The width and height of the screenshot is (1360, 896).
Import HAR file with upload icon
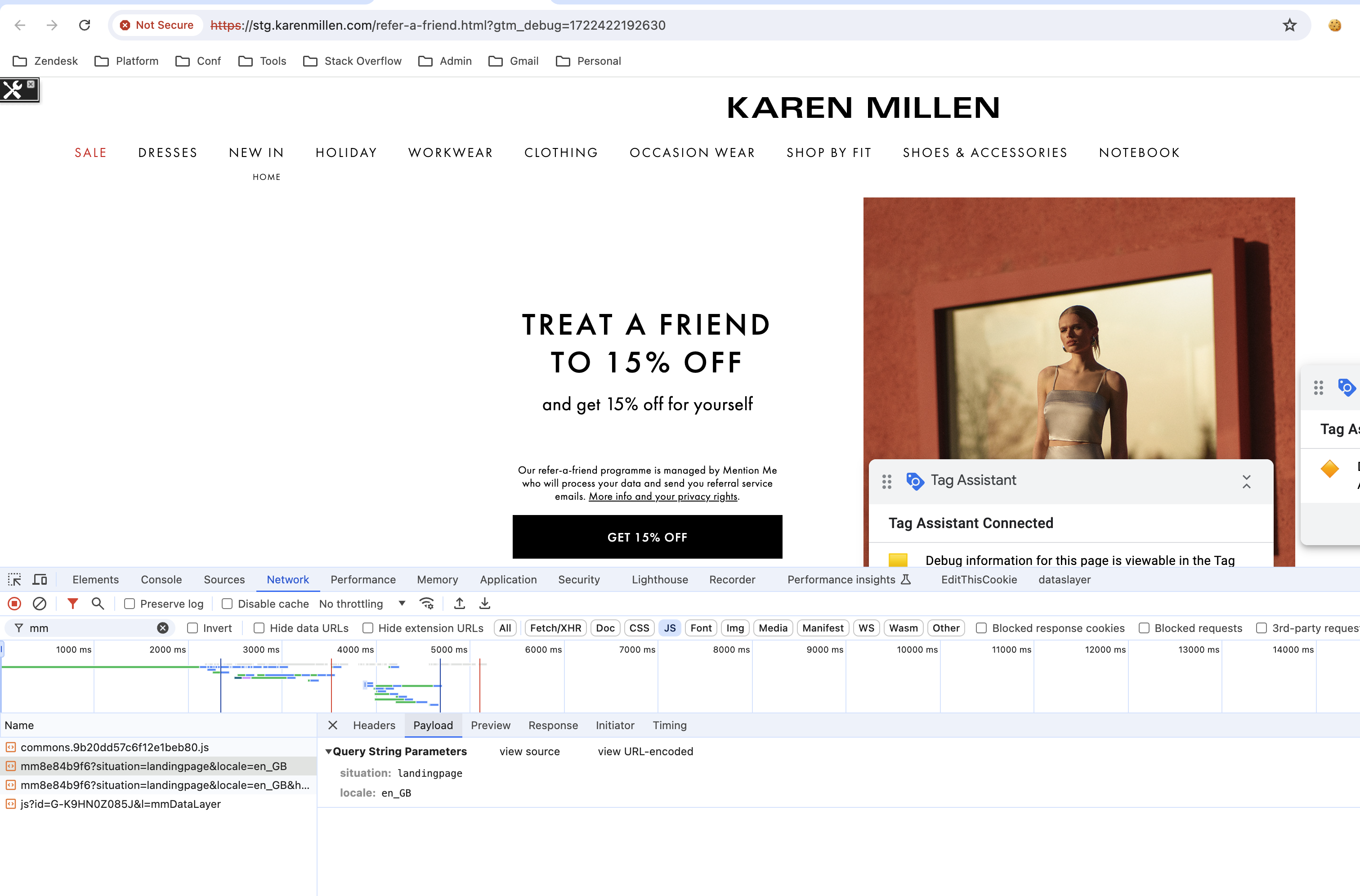[x=460, y=604]
